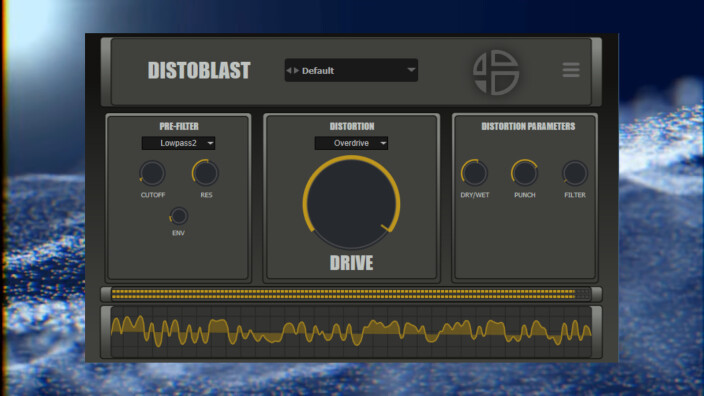Click the yellow level meter bar
The image size is (704, 396).
coord(351,294)
